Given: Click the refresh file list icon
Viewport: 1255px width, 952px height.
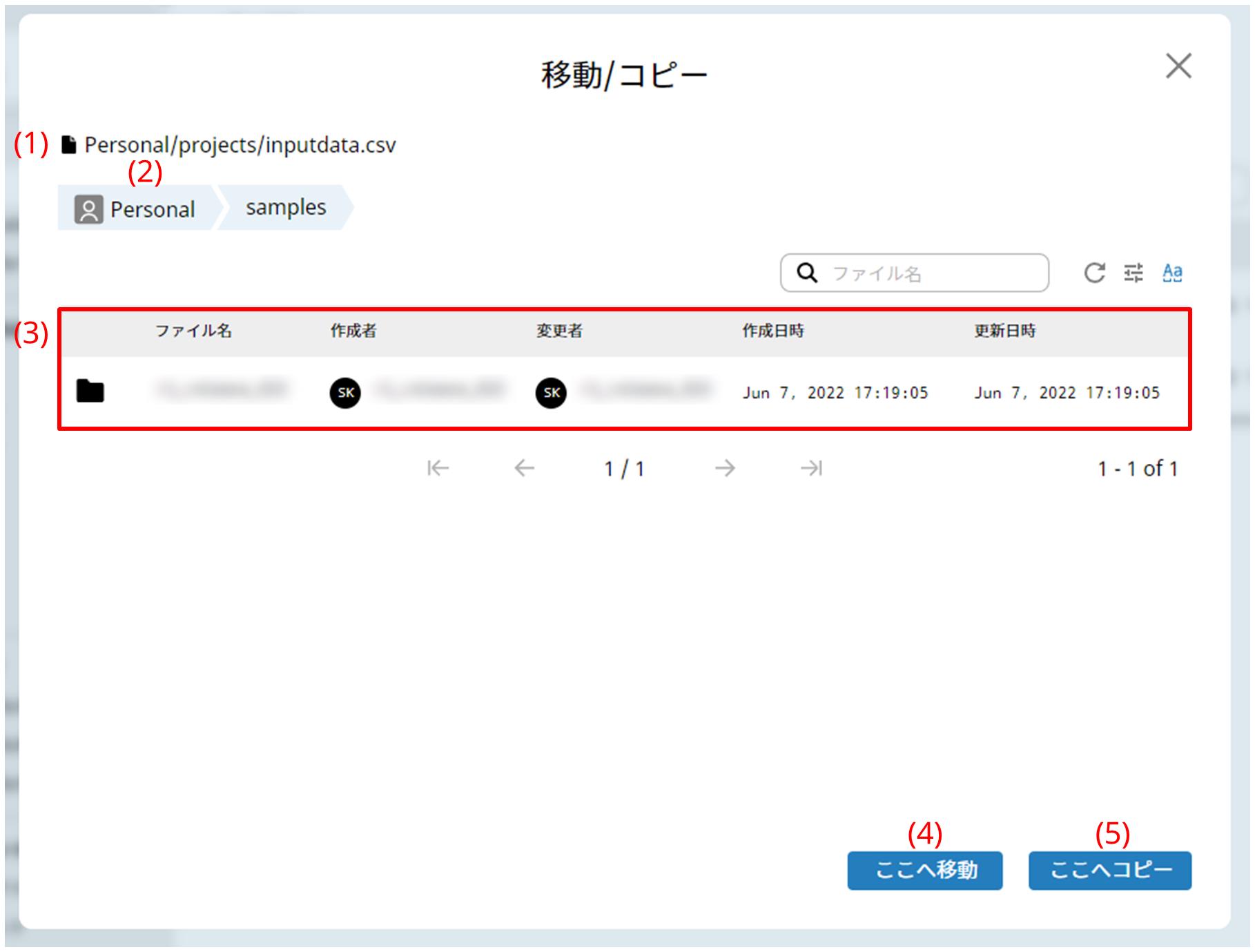Looking at the screenshot, I should point(1094,273).
